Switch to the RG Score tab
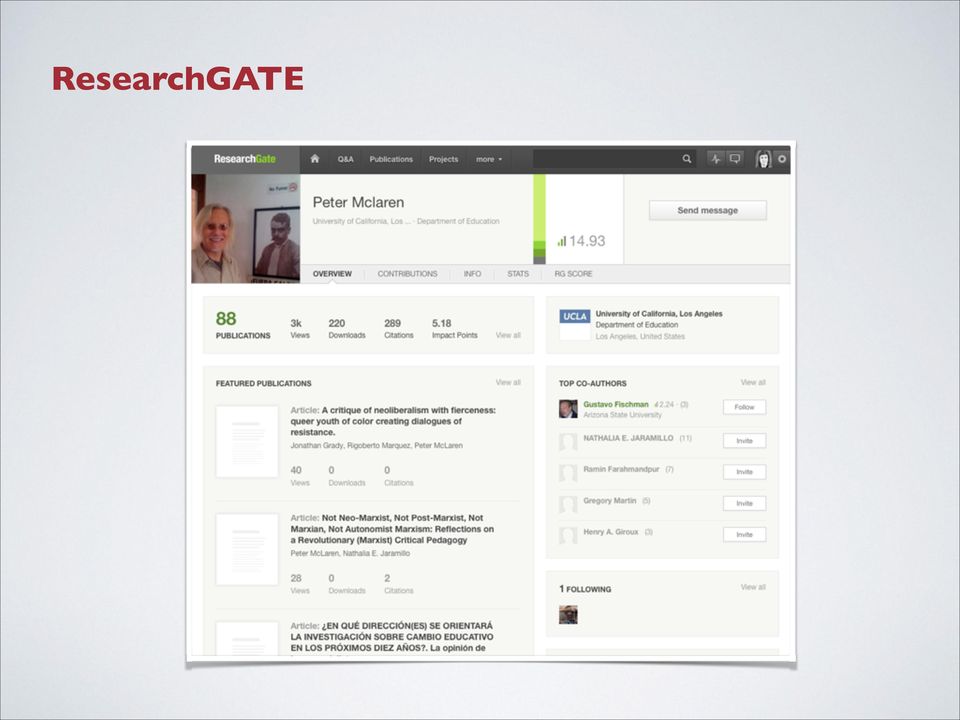960x720 pixels. click(x=573, y=274)
